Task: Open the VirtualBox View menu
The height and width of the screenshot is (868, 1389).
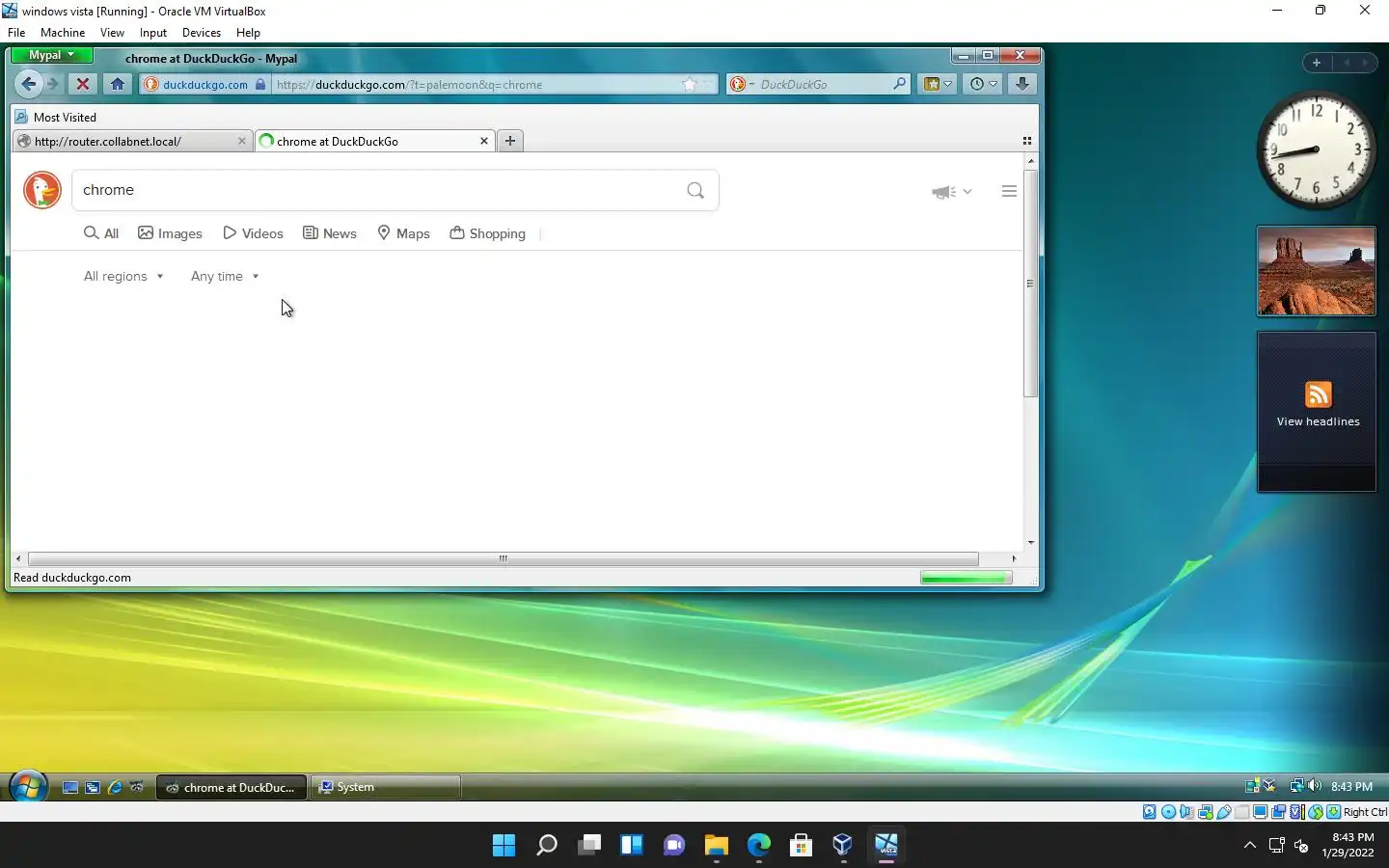Action: click(x=112, y=32)
